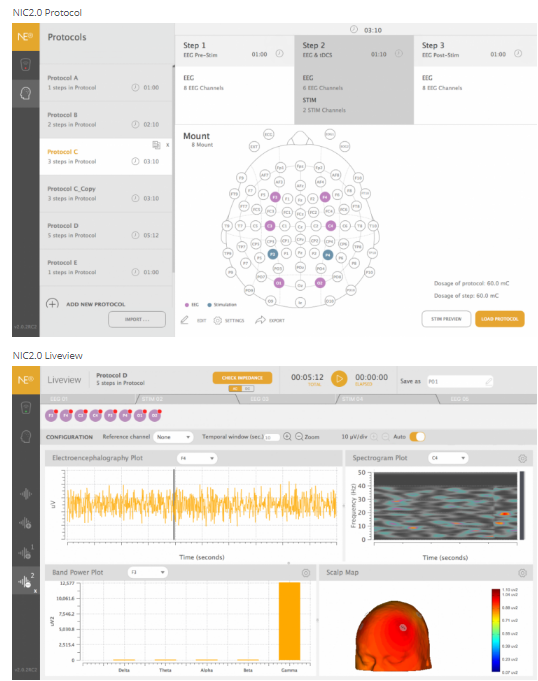The width and height of the screenshot is (538, 681).
Task: Zoom out the temporal window magnifier
Action: click(299, 436)
